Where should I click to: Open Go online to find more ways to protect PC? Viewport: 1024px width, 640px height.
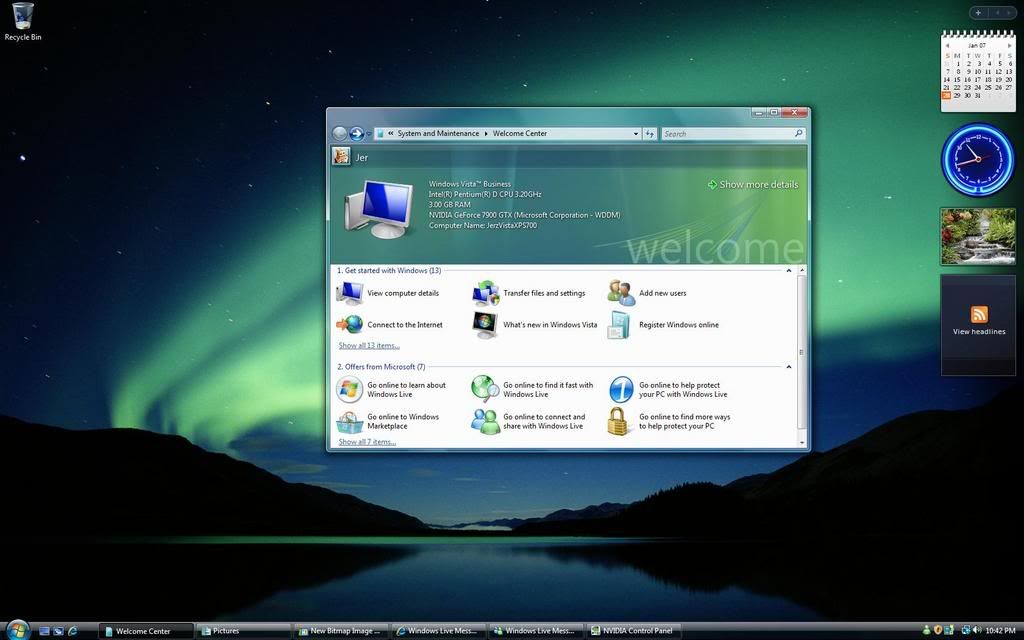[669, 421]
